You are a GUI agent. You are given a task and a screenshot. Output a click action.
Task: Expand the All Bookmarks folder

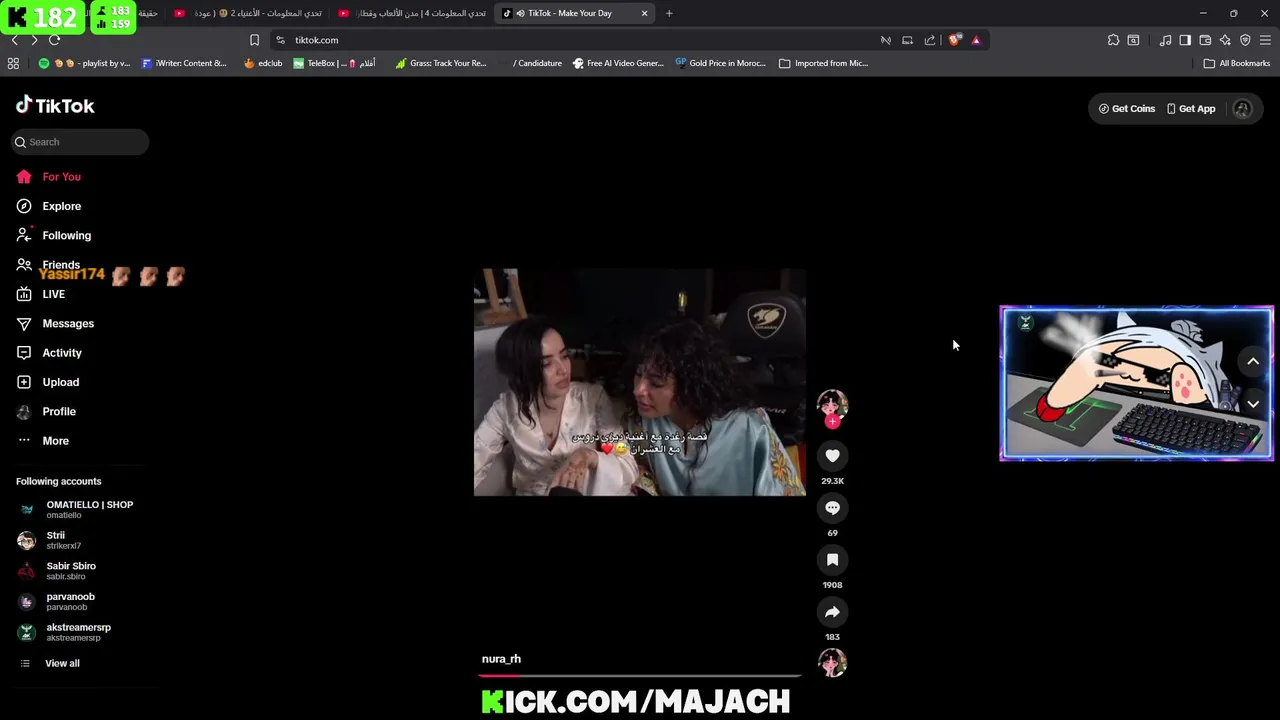[1236, 63]
